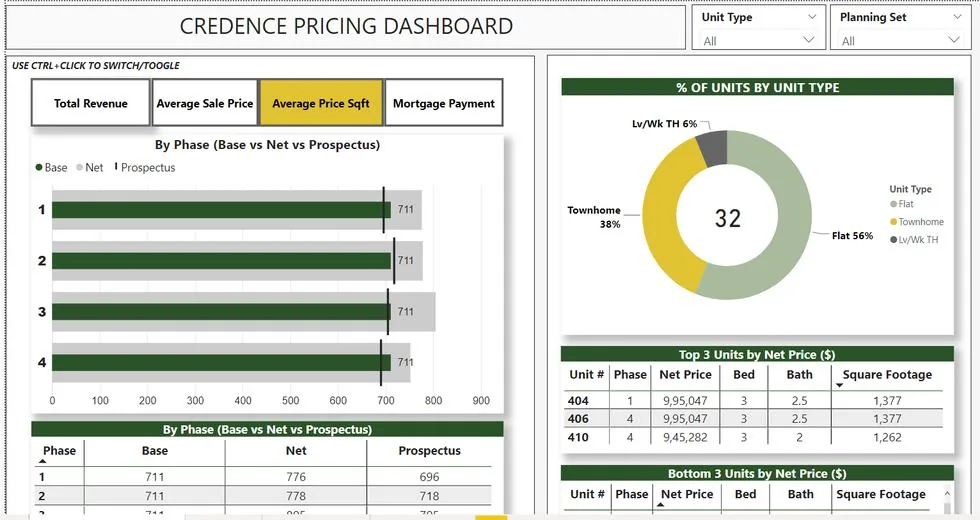
Task: Click the 1,262 square footage cell
Action: point(888,437)
